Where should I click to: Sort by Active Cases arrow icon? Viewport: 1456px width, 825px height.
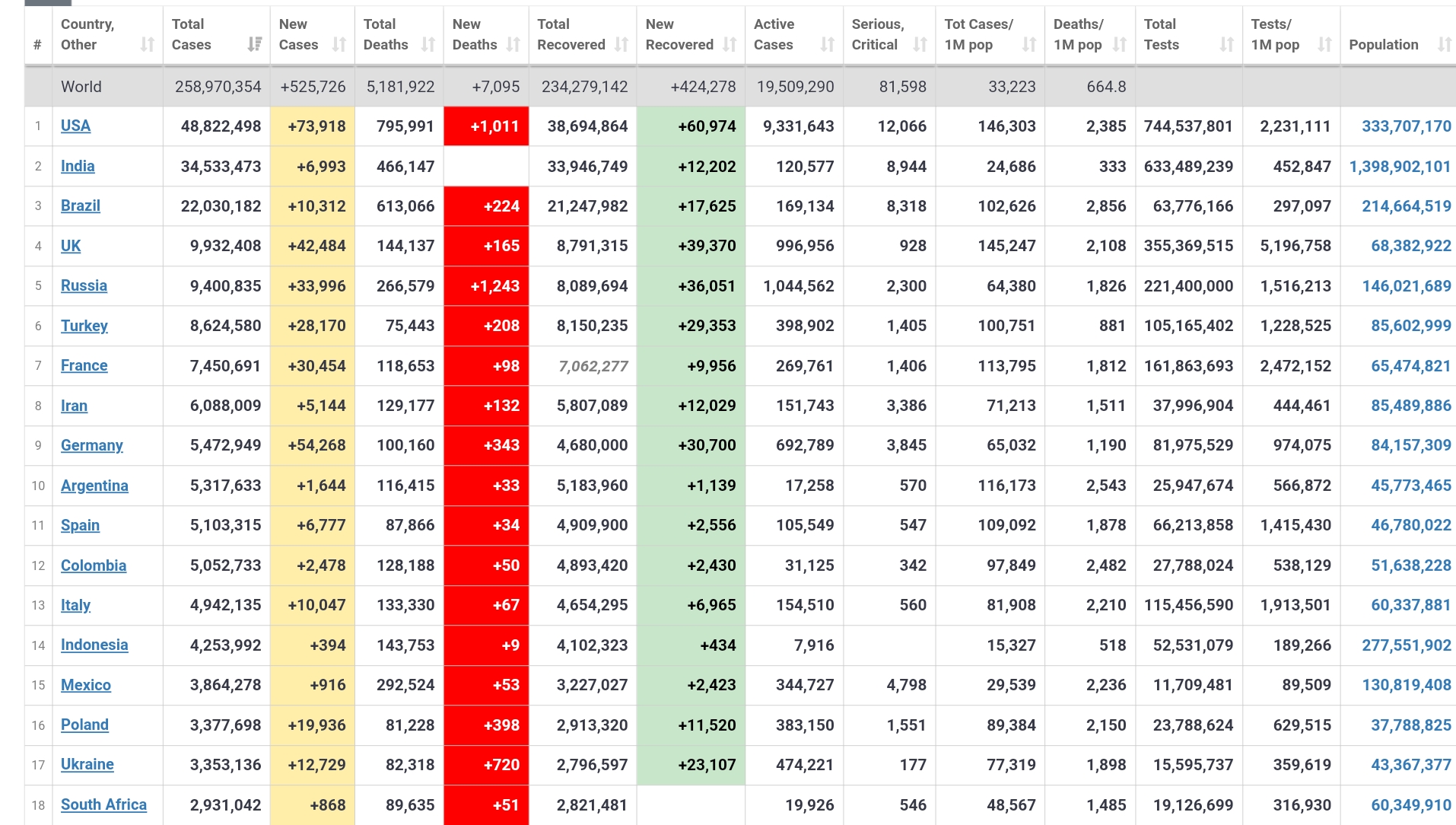pos(828,45)
